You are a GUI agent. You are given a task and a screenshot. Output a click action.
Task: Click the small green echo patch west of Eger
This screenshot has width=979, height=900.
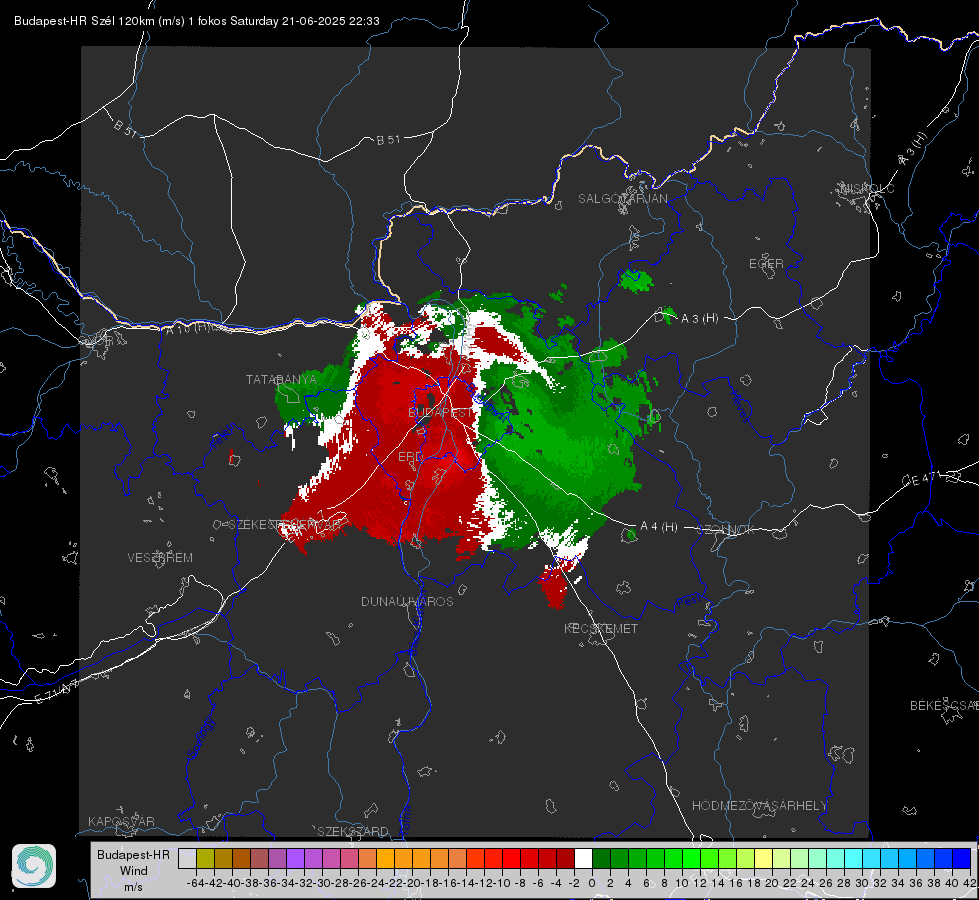coord(636,280)
